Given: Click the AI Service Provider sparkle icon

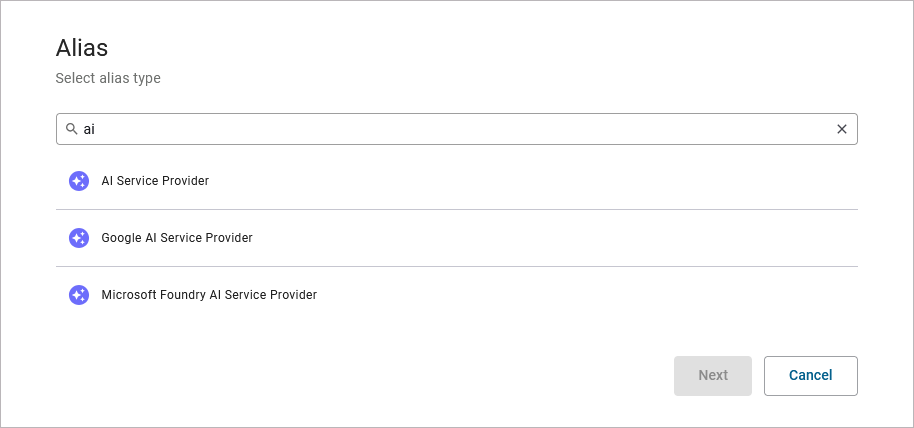Looking at the screenshot, I should click(79, 181).
